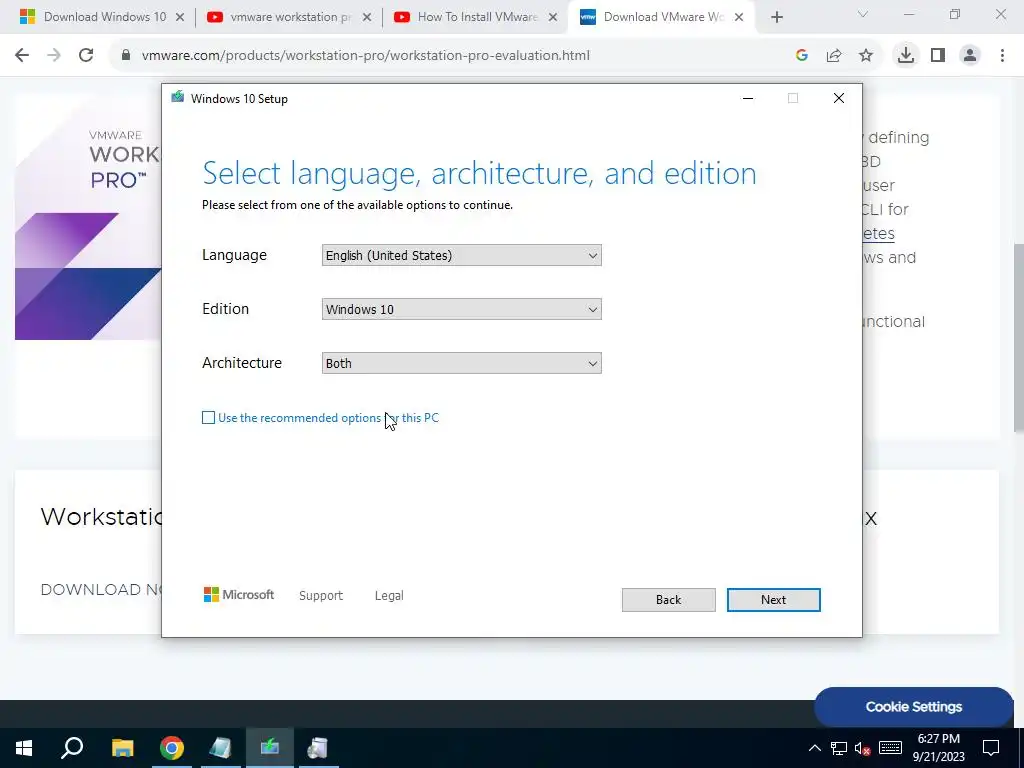Open Chrome tab search chevron
1024x768 pixels.
[x=863, y=14]
